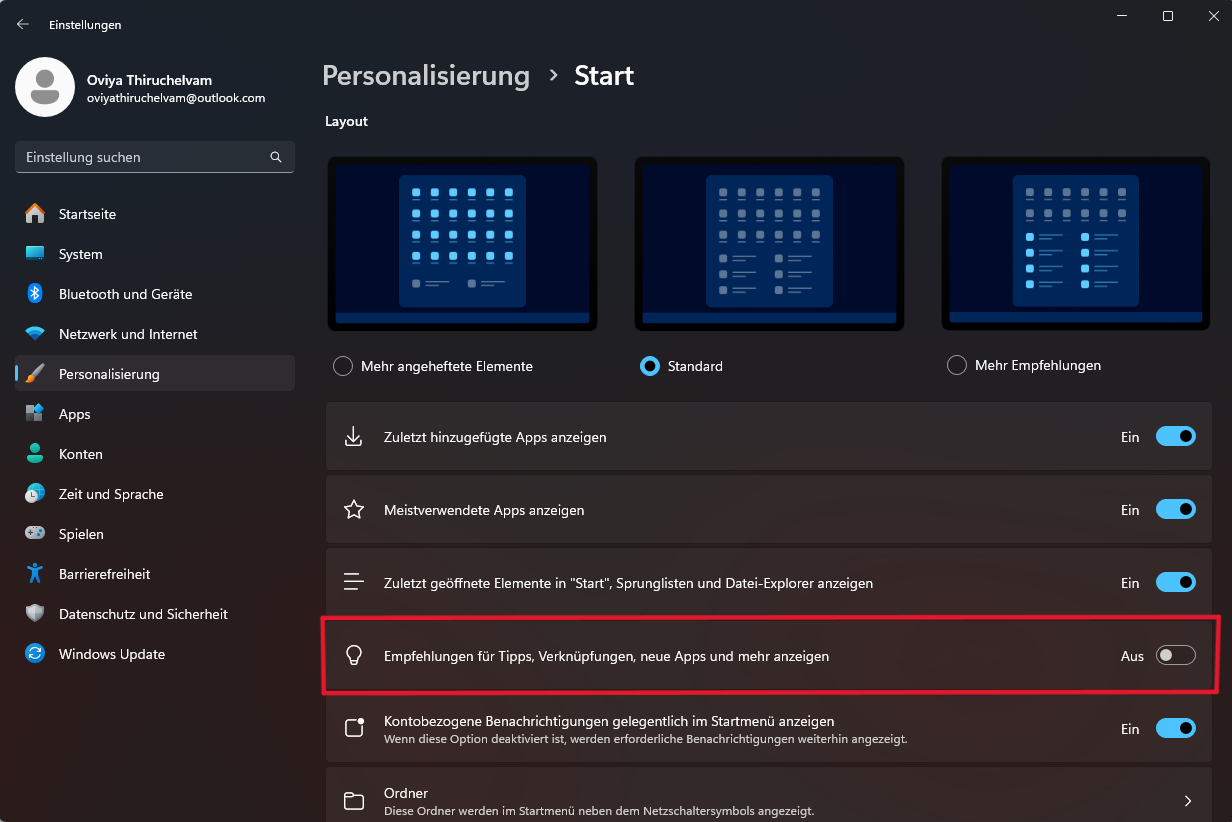Go to Konten settings
This screenshot has width=1232, height=822.
pyautogui.click(x=155, y=454)
